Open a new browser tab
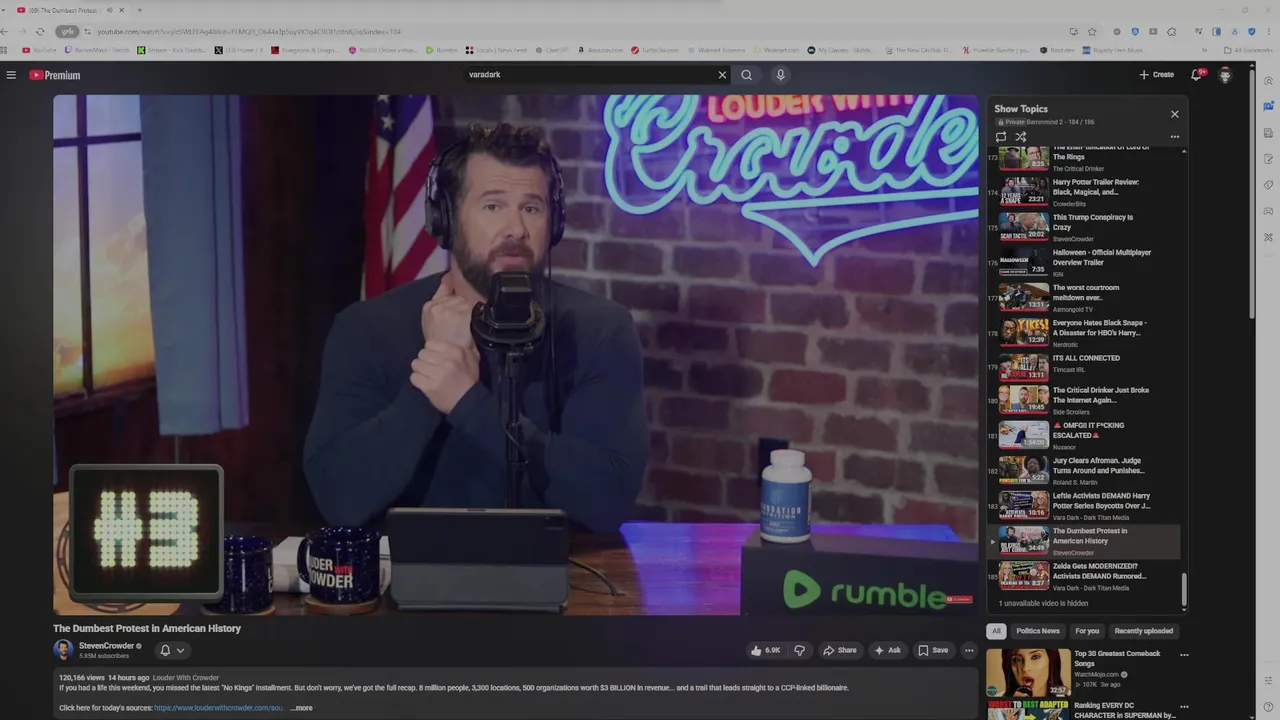1280x720 pixels. (139, 10)
